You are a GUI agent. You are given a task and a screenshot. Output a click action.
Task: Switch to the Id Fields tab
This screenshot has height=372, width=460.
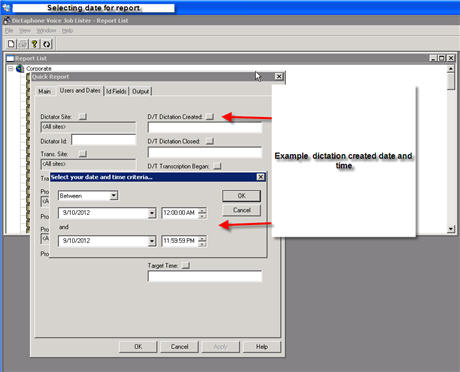116,91
